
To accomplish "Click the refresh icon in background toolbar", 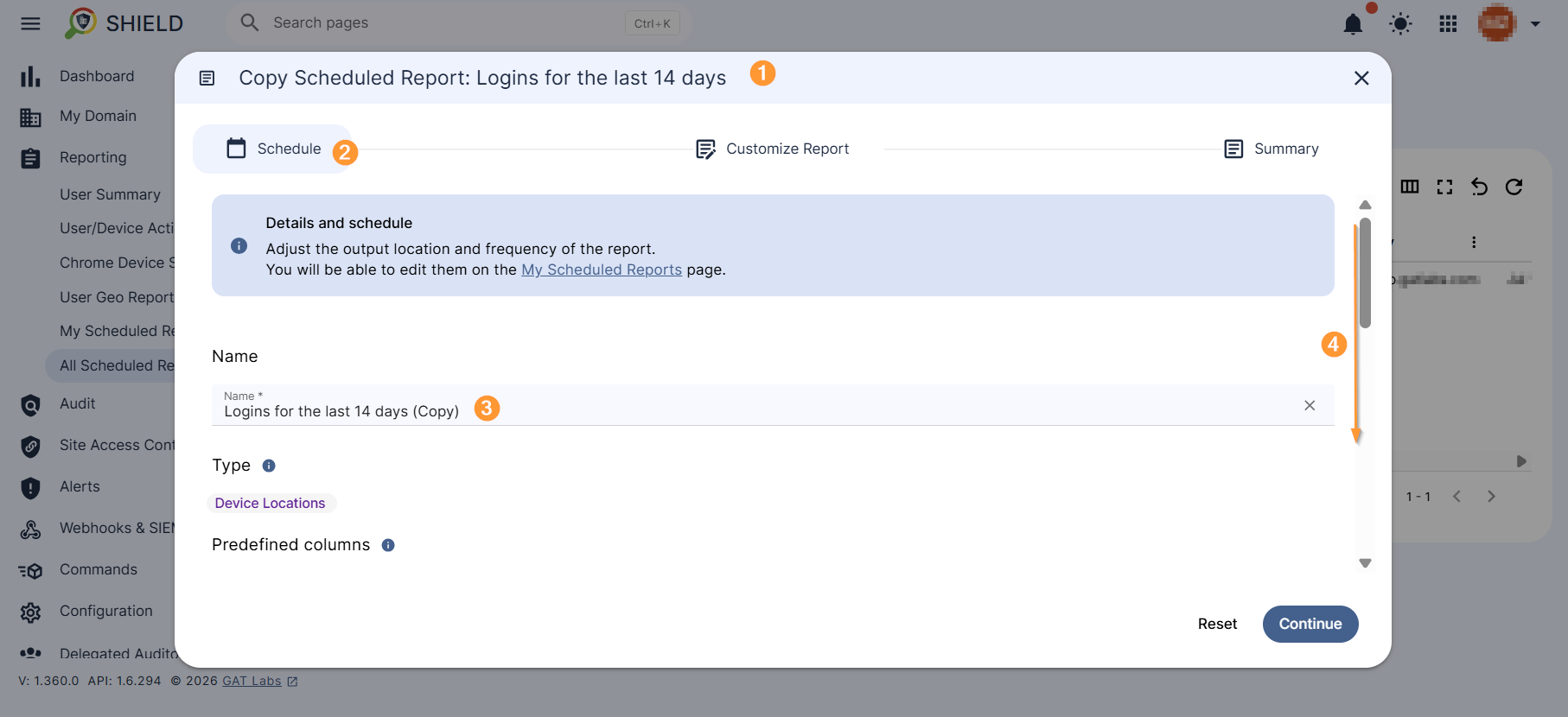I will [x=1514, y=187].
